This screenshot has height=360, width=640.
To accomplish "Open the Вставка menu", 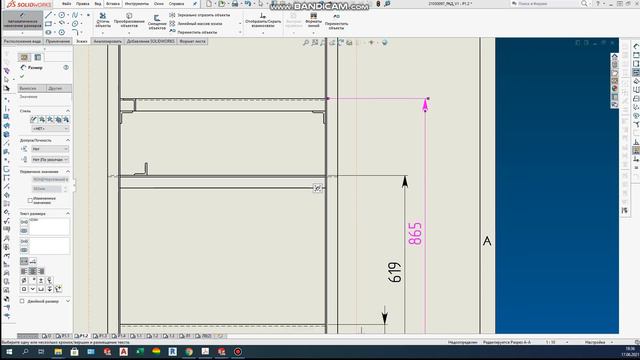I will (113, 4).
